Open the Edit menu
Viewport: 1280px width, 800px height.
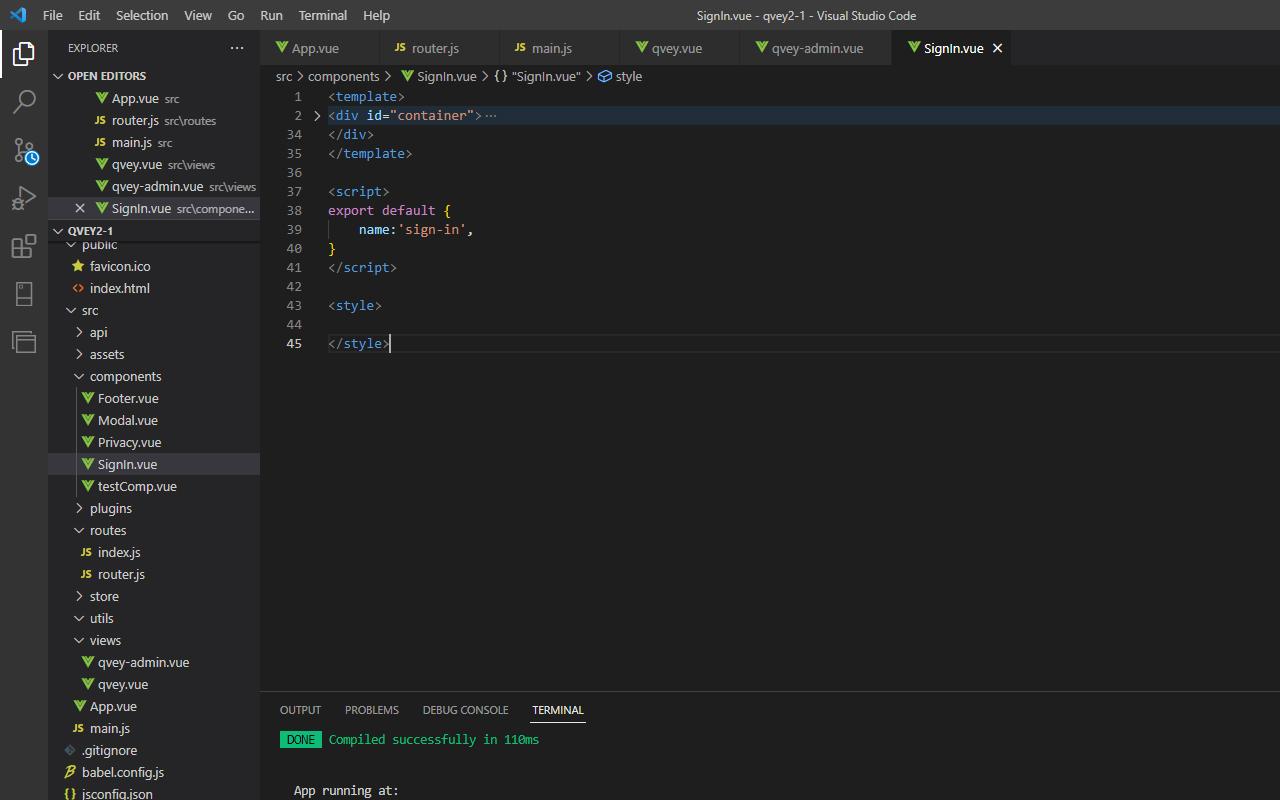click(x=89, y=15)
